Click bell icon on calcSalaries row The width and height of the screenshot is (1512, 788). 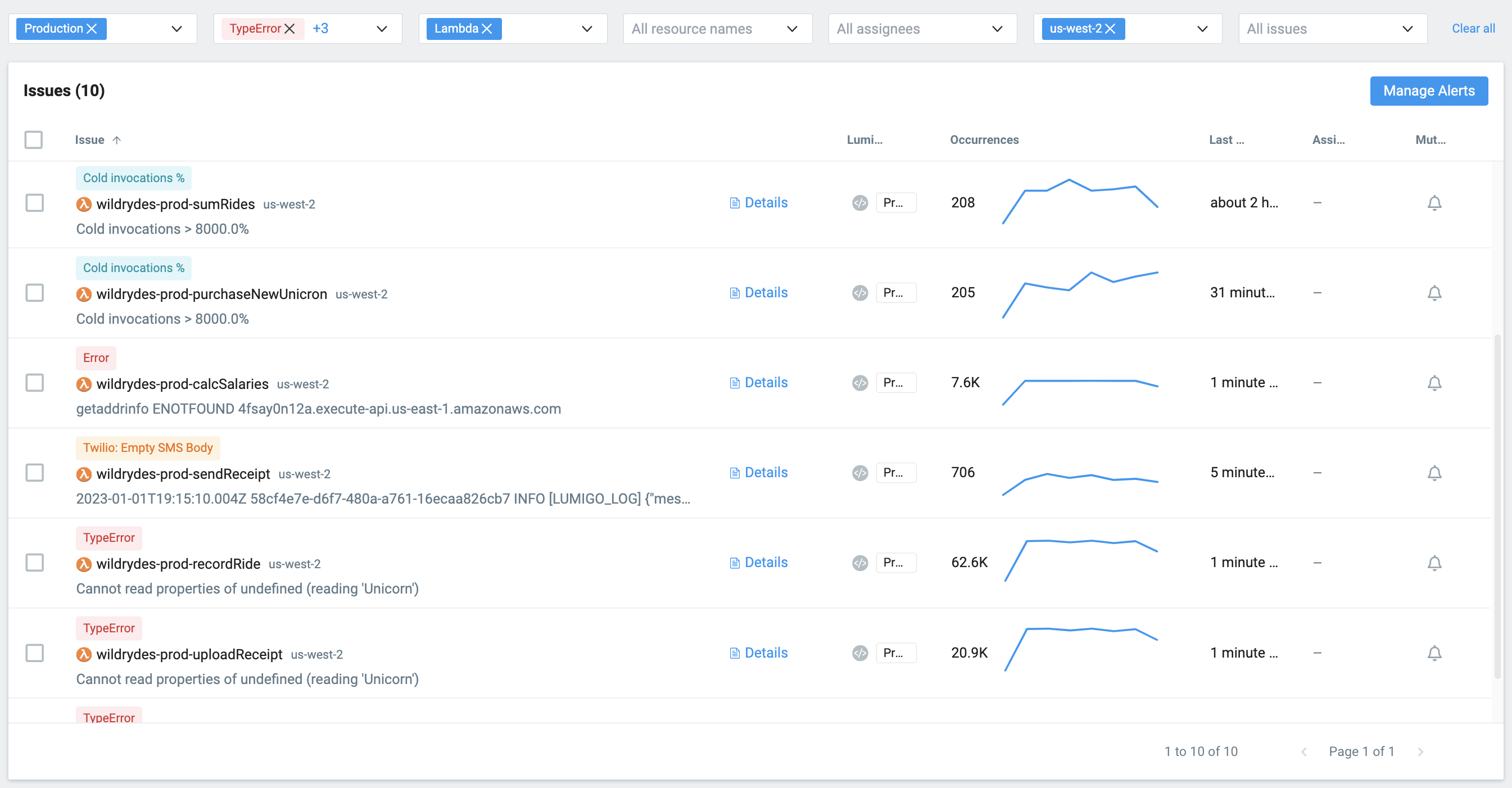coord(1434,383)
